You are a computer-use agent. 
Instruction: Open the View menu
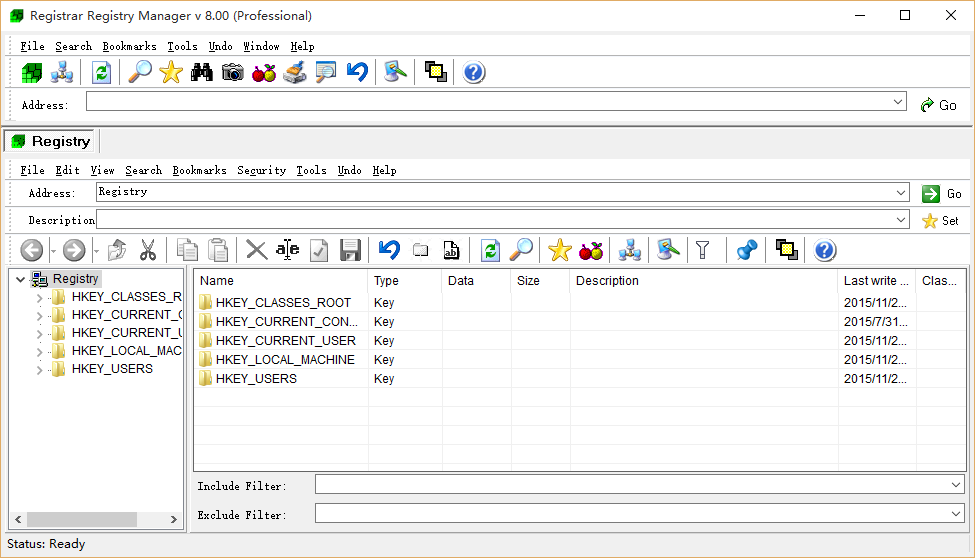point(103,170)
